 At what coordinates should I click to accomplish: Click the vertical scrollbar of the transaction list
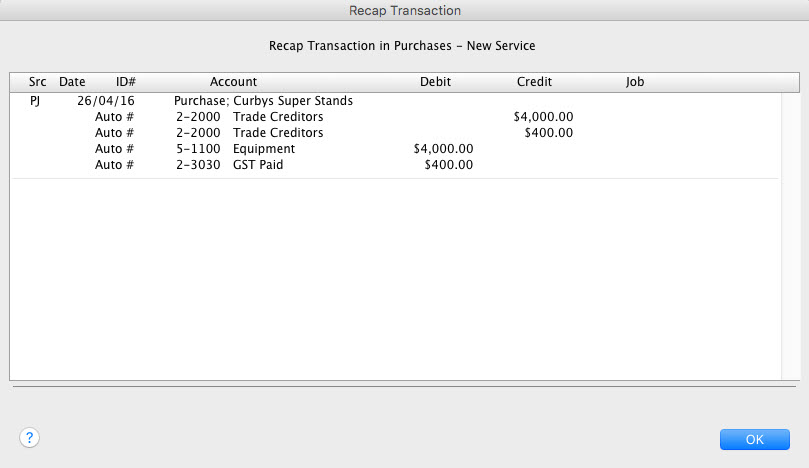click(790, 236)
